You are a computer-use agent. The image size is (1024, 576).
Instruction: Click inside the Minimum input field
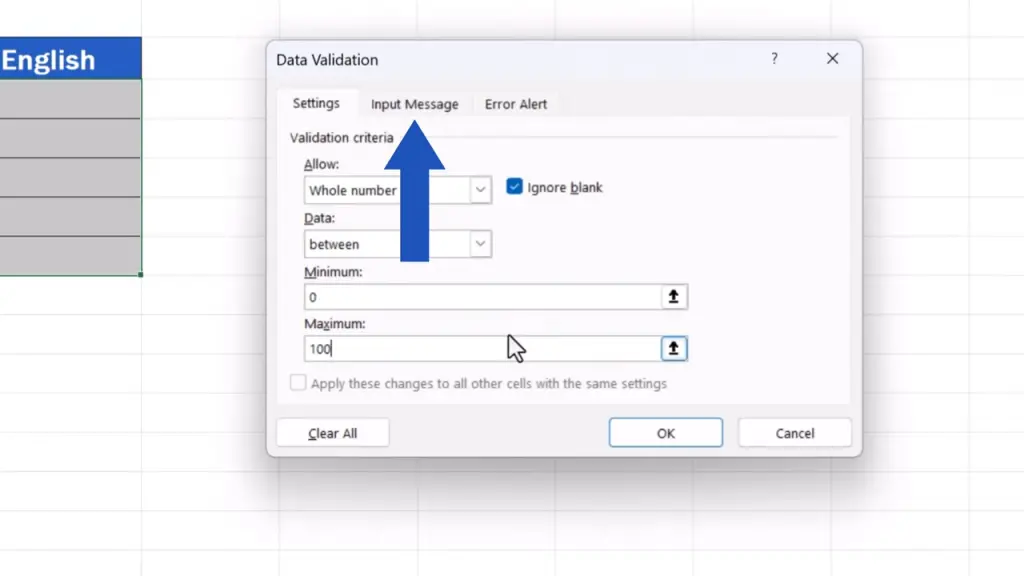point(480,297)
